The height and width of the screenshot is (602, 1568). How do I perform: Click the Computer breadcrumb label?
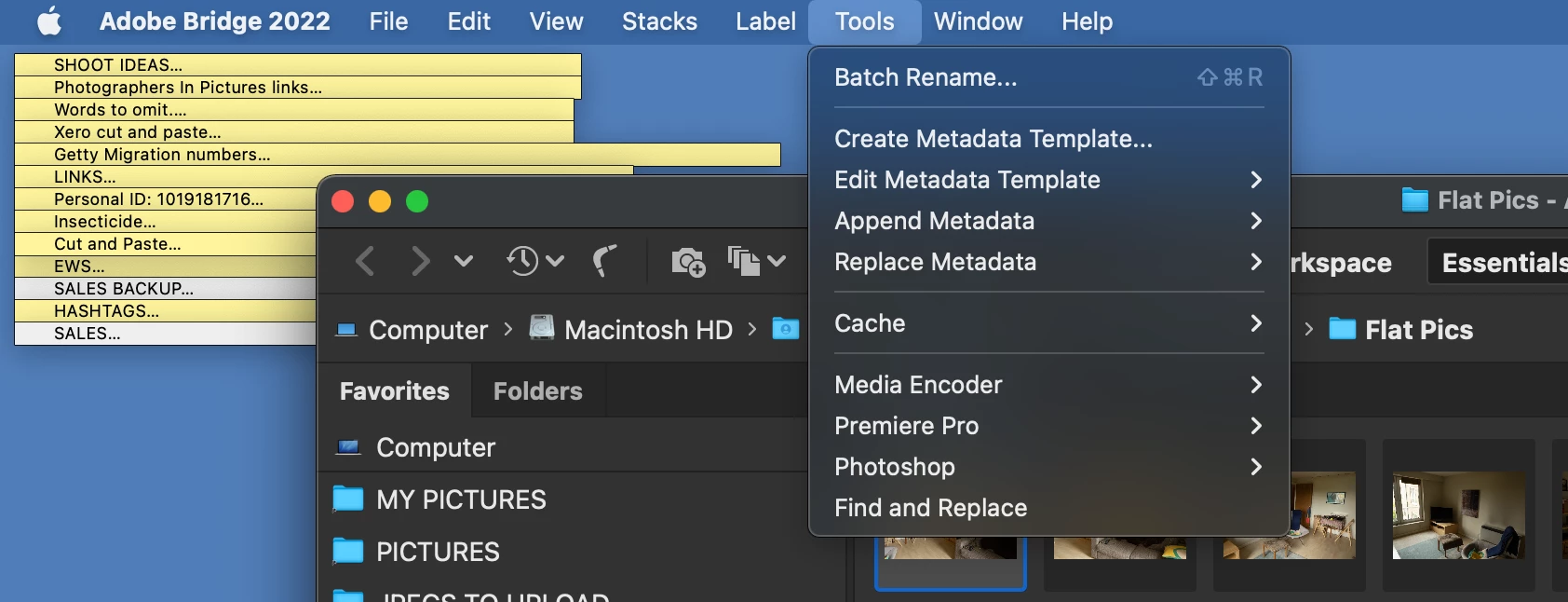coord(428,330)
